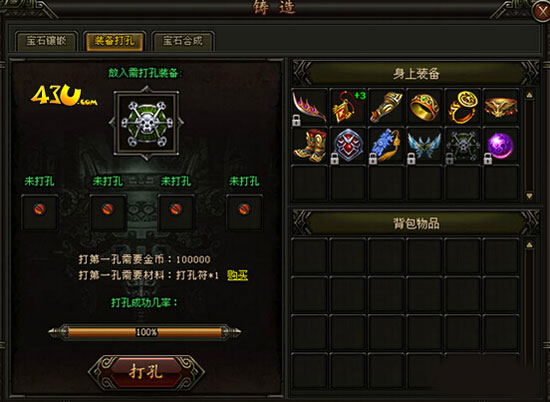The height and width of the screenshot is (402, 550).
Task: Choose the blue tassel pendant item
Action: (386, 146)
